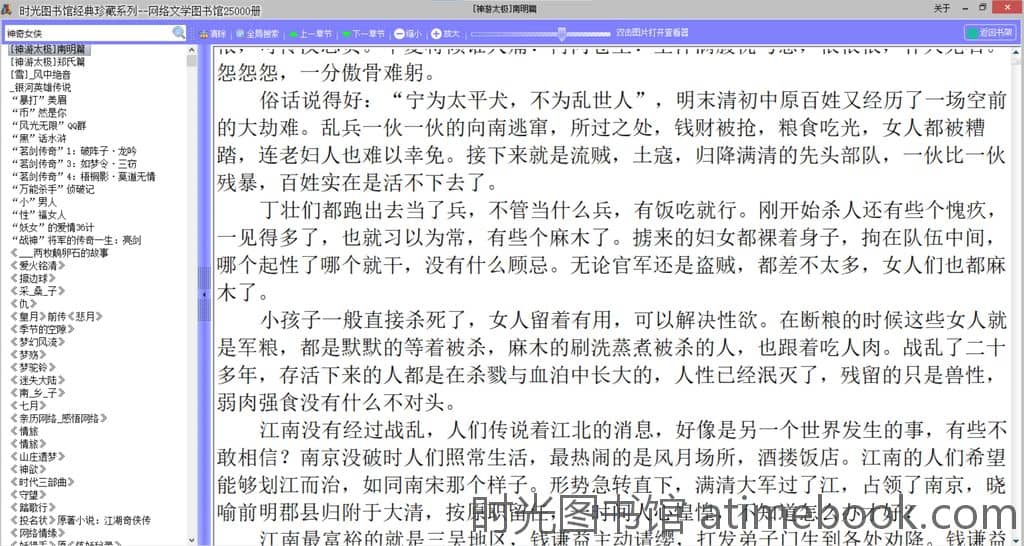
Task: Click the 清除 (clear) toolbar icon
Action: (212, 33)
